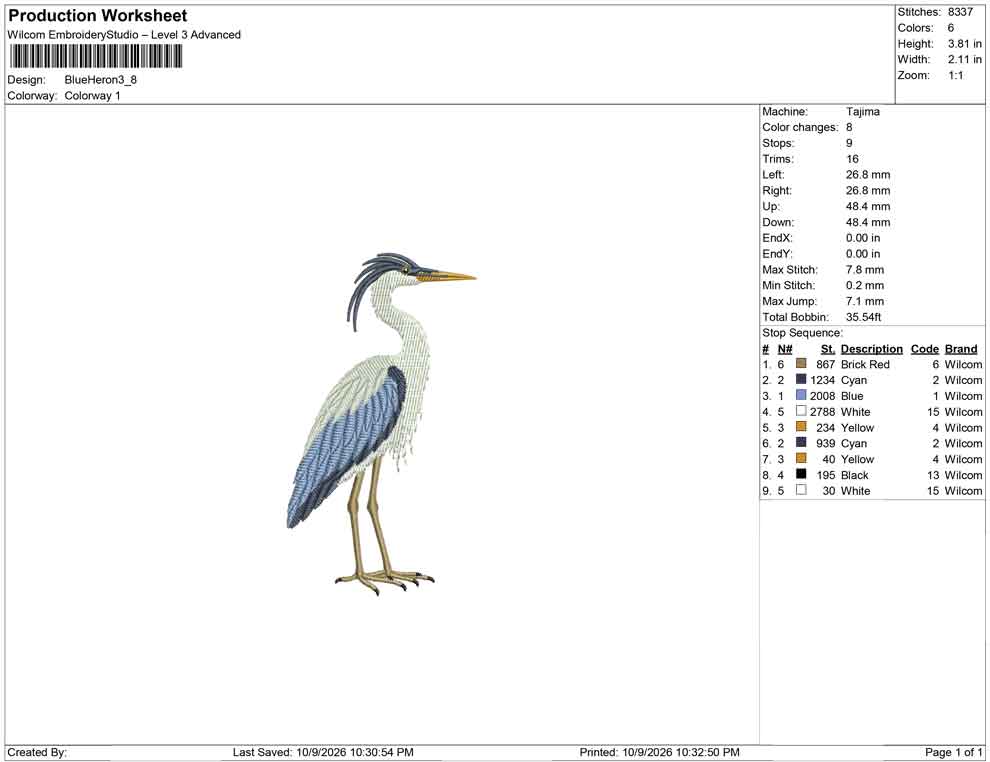Click the Colors count value '6'
The height and width of the screenshot is (762, 990).
click(951, 28)
